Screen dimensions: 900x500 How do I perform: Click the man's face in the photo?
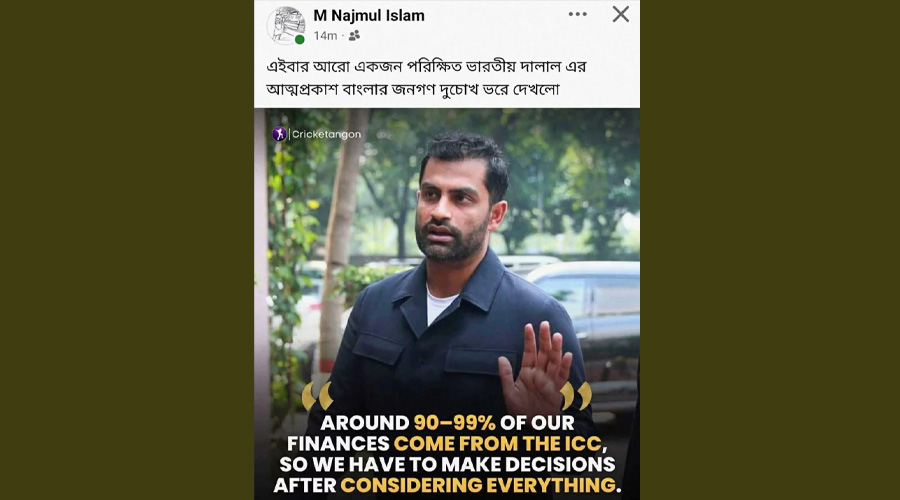(x=452, y=210)
